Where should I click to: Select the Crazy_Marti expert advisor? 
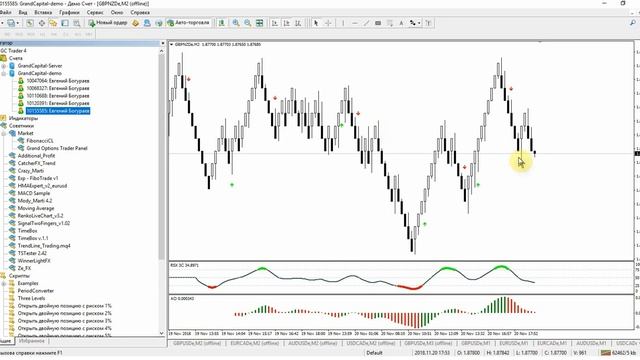[x=31, y=171]
